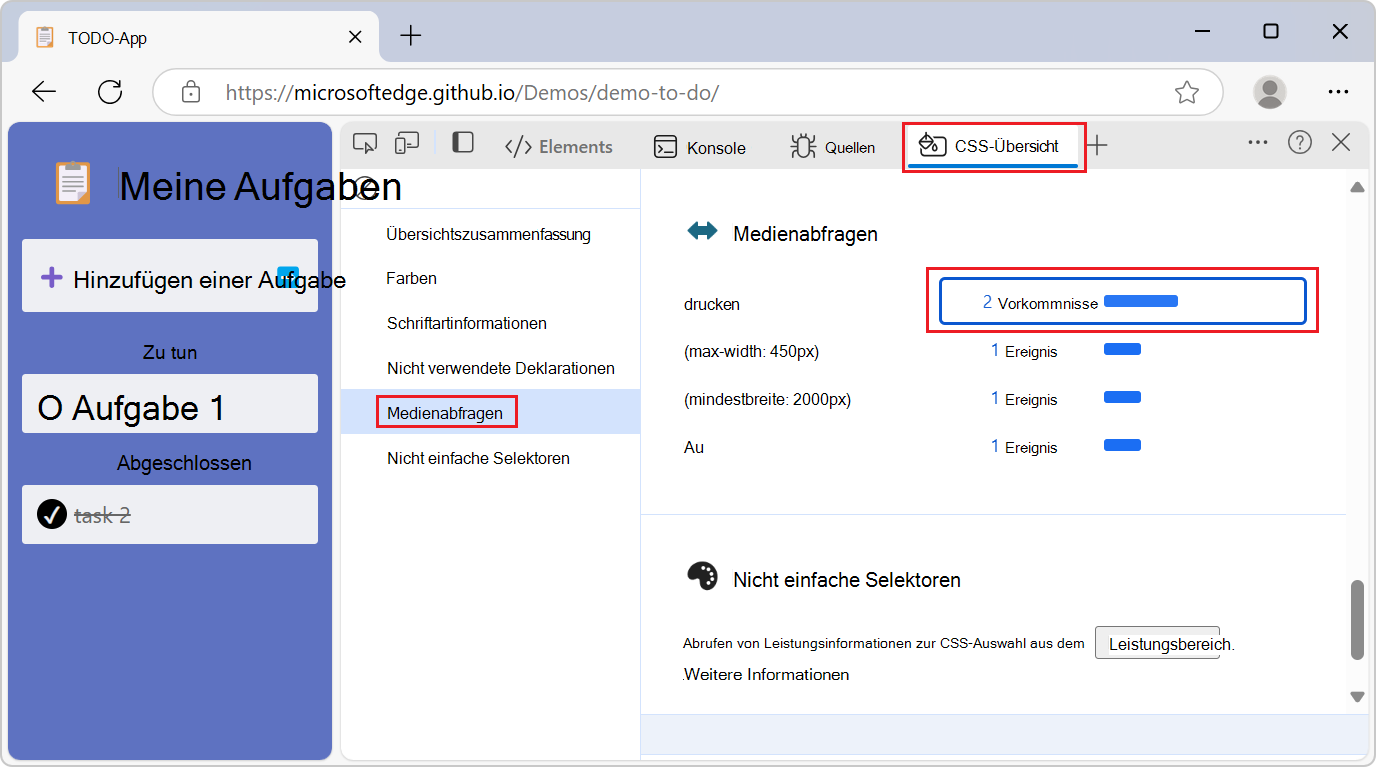Click the Abgeschlossen heading
This screenshot has width=1376, height=767.
click(x=184, y=463)
